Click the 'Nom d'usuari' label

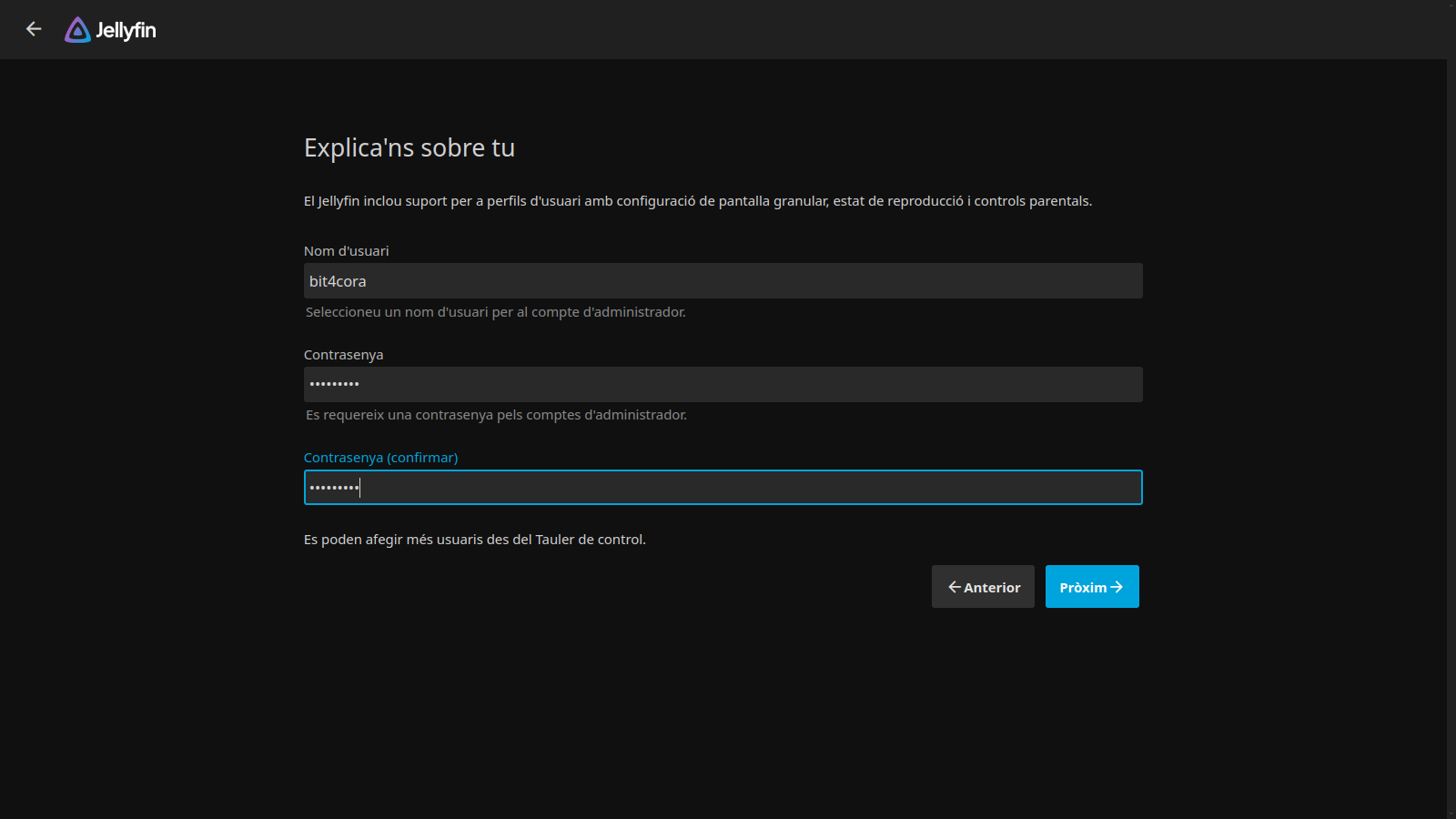click(x=347, y=251)
